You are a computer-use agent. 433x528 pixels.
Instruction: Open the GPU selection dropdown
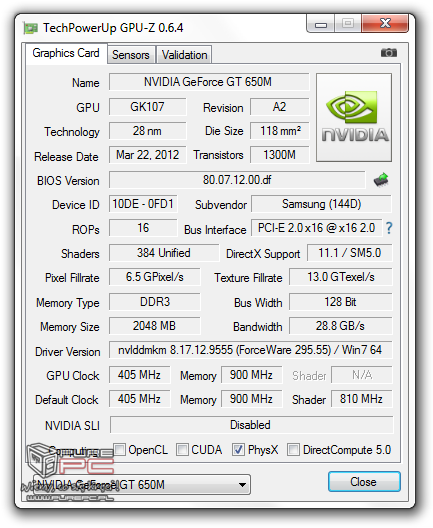[x=142, y=485]
